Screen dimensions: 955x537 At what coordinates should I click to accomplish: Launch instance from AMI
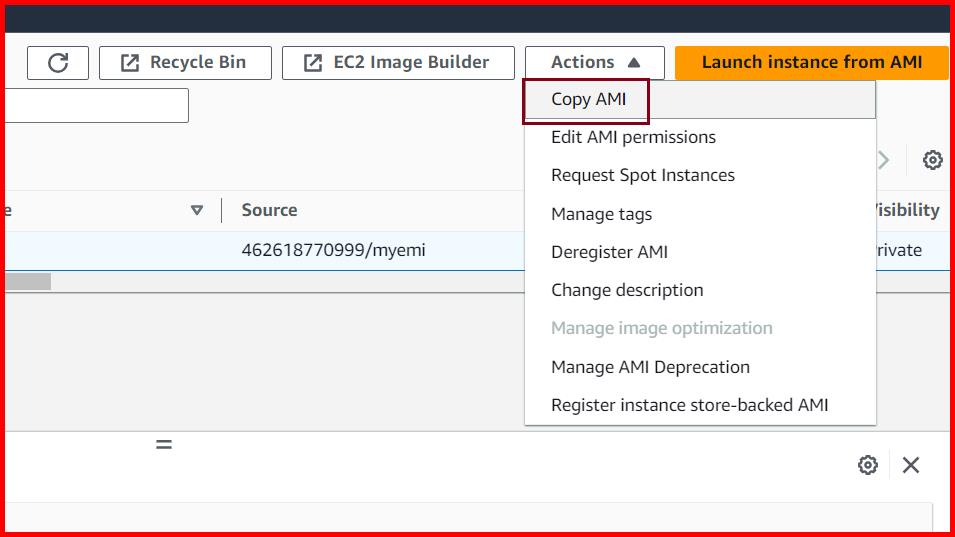pyautogui.click(x=811, y=63)
